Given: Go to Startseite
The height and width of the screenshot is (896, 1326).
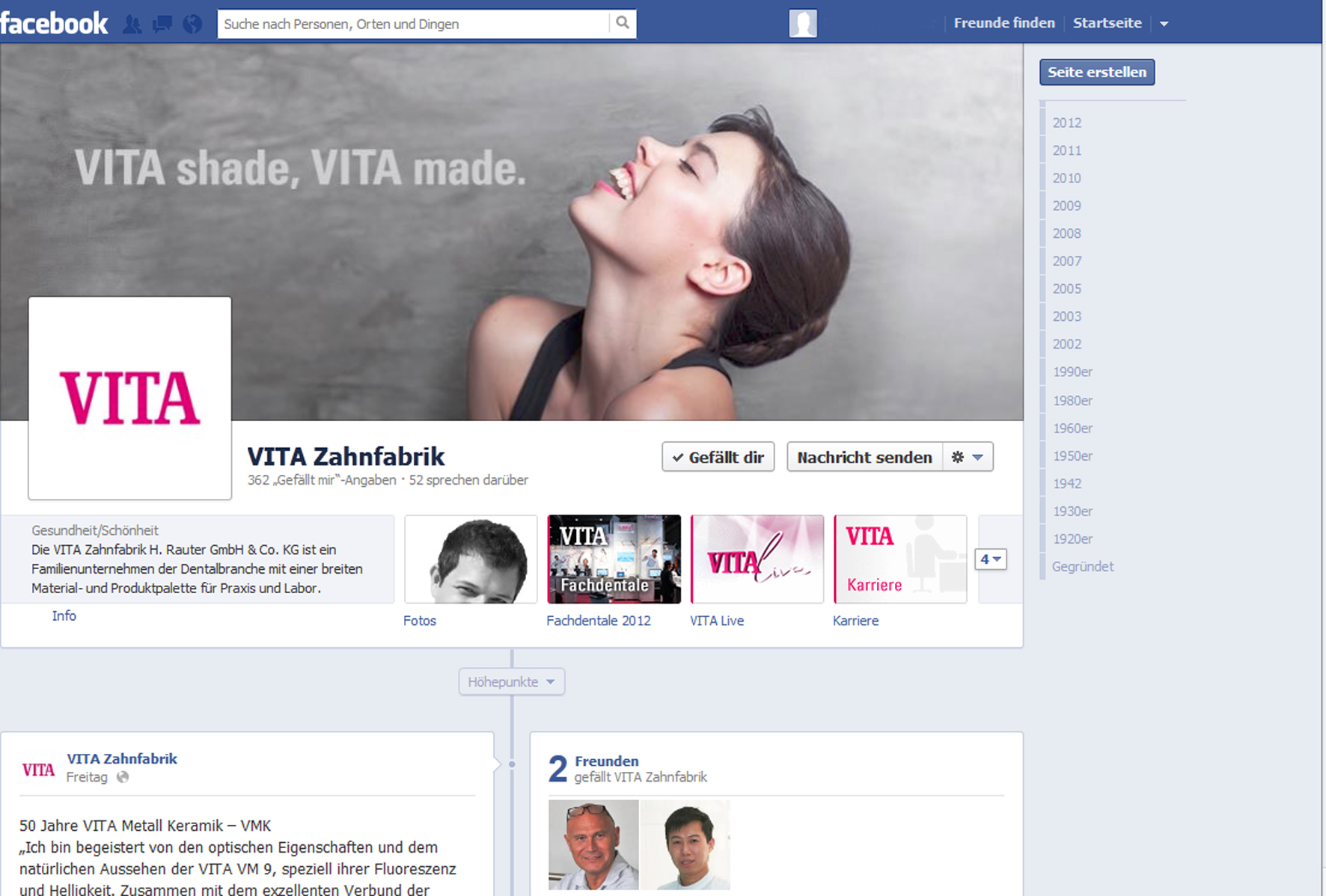Looking at the screenshot, I should tap(1107, 23).
